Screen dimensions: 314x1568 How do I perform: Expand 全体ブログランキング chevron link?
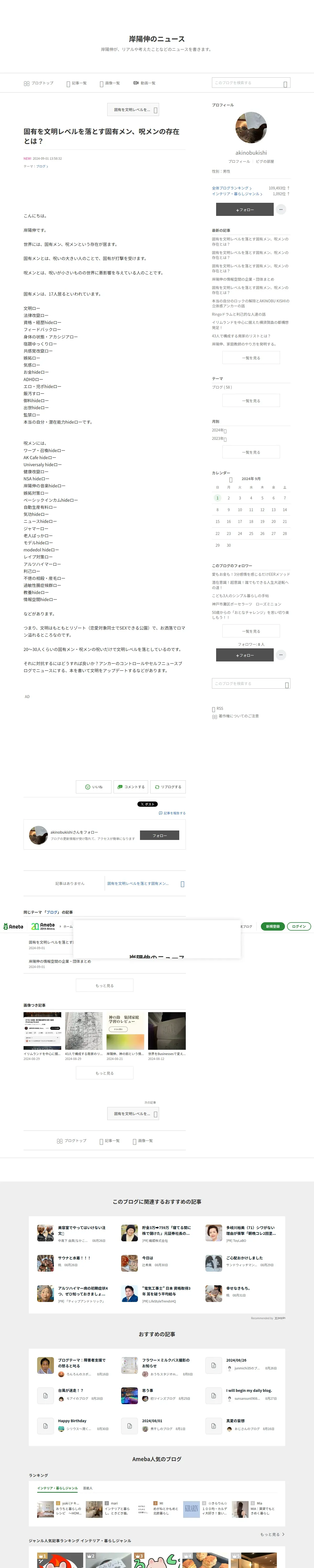[x=232, y=188]
